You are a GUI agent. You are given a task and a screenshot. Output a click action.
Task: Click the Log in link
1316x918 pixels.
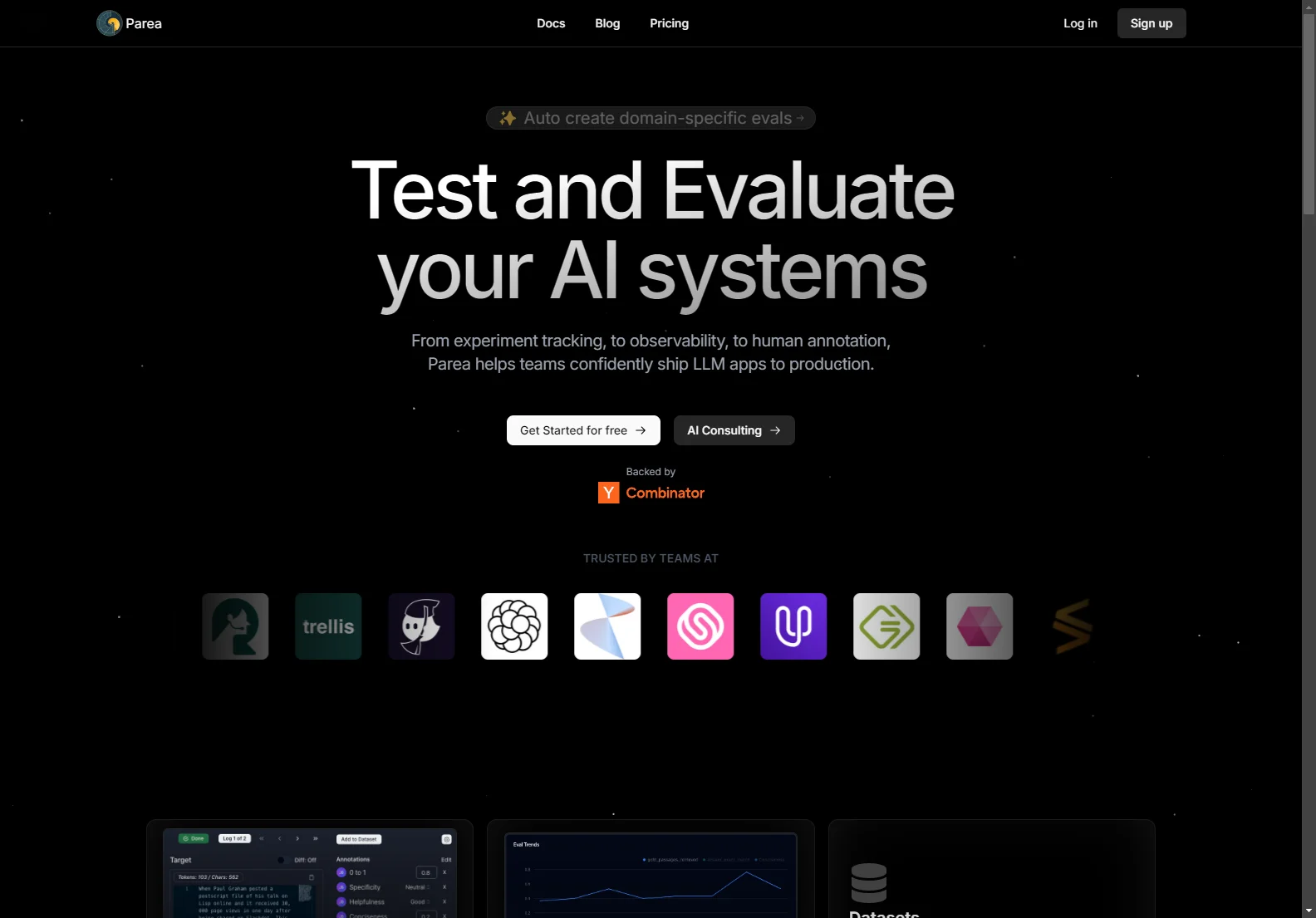(1080, 23)
